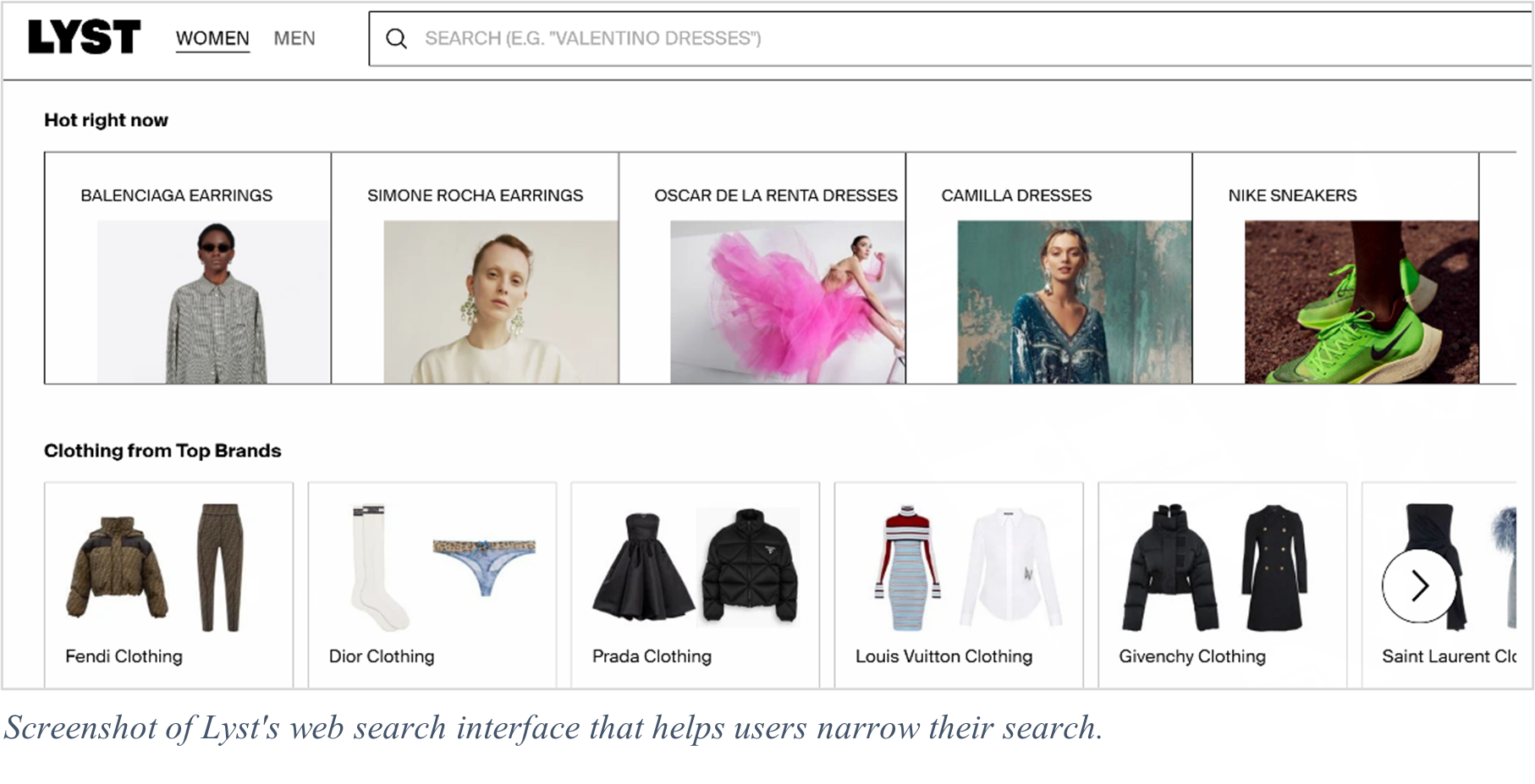Click the Fendi monogram leggings image
Image resolution: width=1535 pixels, height=784 pixels.
point(221,567)
